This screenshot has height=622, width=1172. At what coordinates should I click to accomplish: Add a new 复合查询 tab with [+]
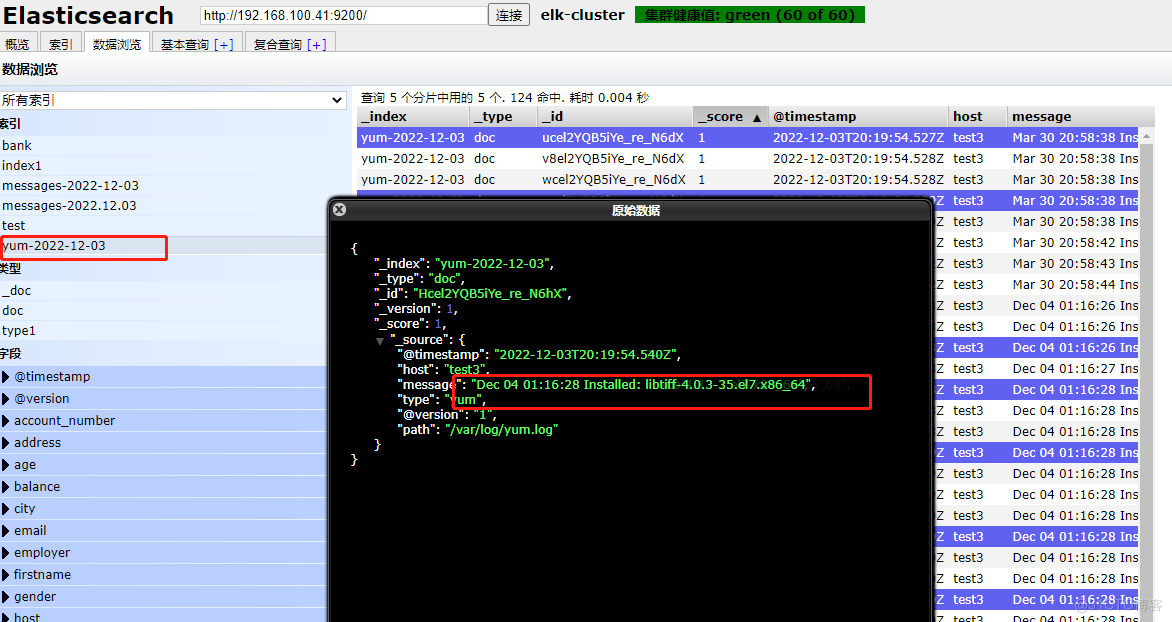click(317, 45)
